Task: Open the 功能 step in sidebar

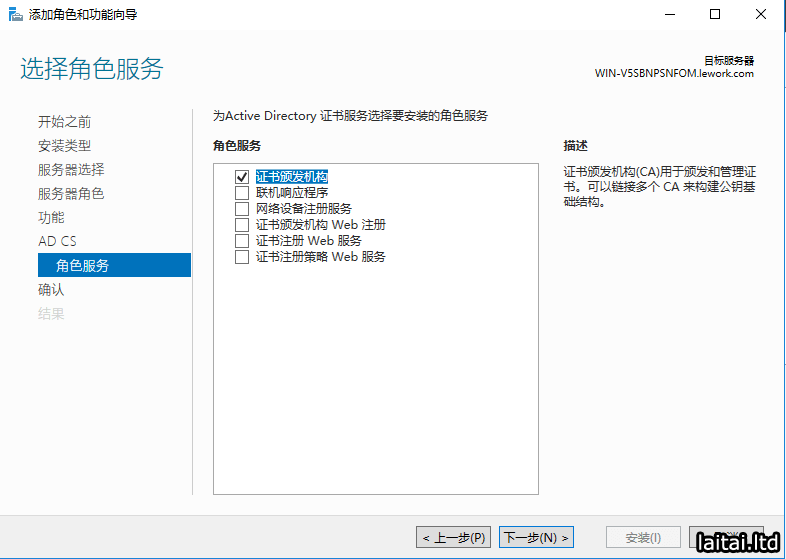Action: coord(51,218)
